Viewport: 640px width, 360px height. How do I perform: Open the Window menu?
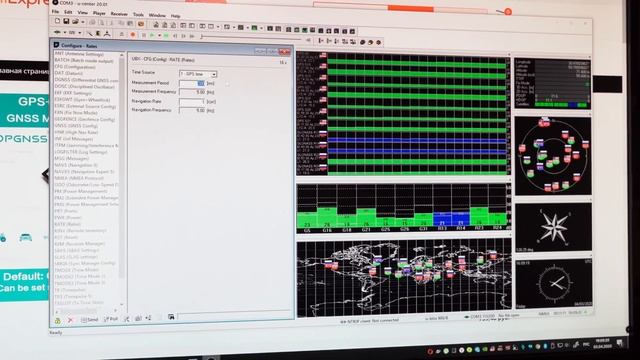click(157, 15)
